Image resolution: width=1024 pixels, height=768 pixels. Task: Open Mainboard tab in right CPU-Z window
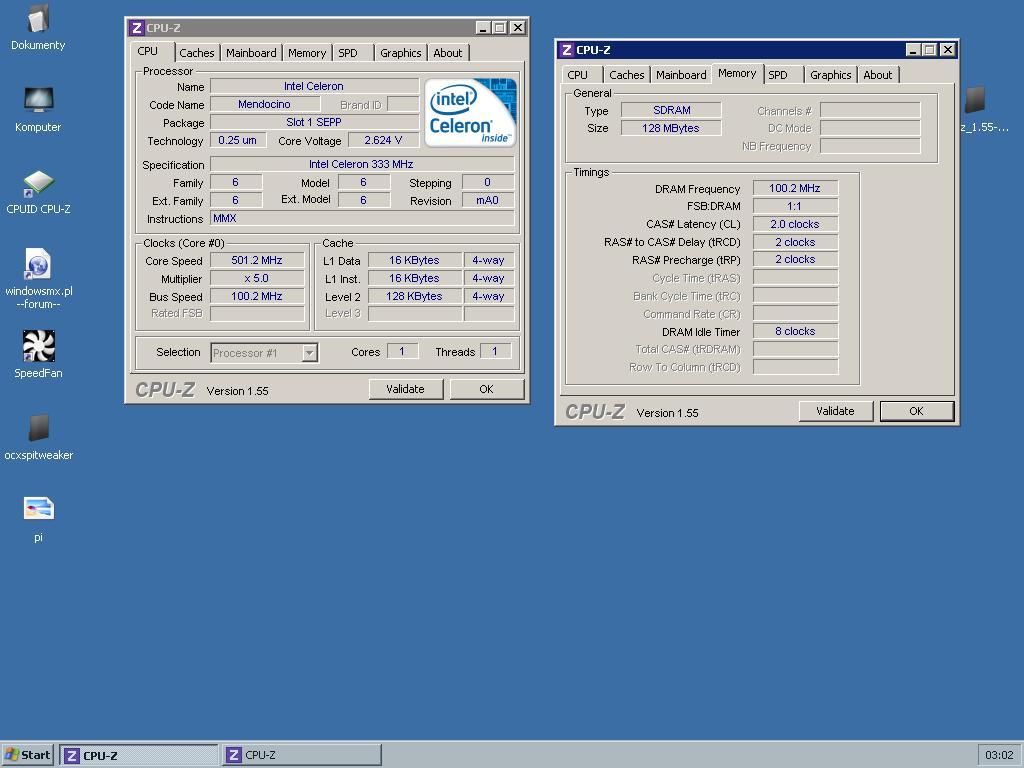click(x=680, y=75)
